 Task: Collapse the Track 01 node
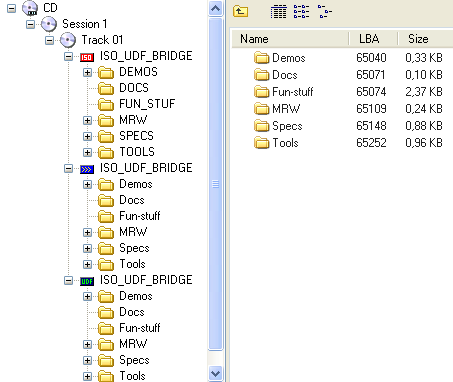[x=49, y=41]
